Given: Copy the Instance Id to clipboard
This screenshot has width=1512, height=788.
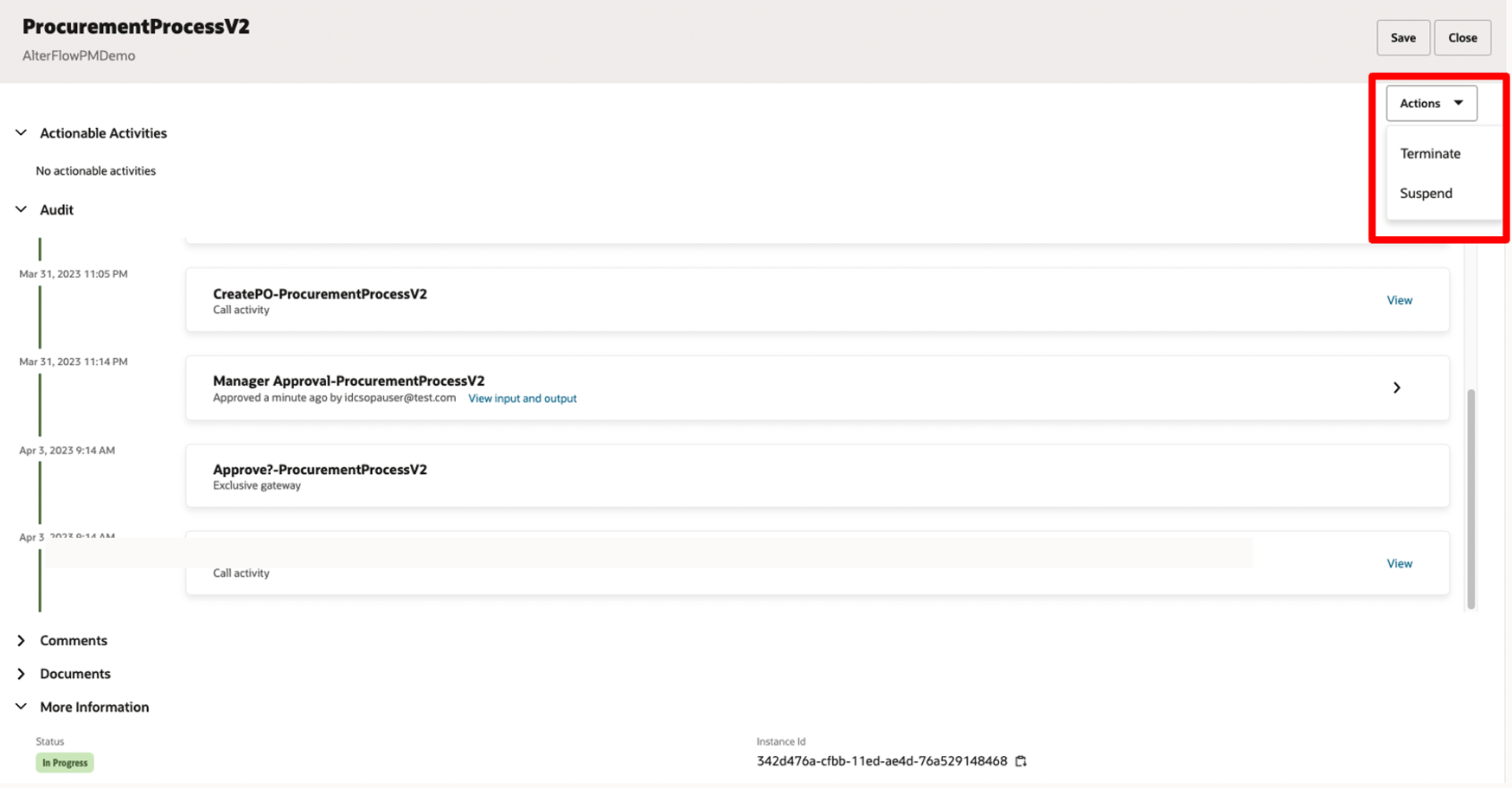Looking at the screenshot, I should 1021,761.
